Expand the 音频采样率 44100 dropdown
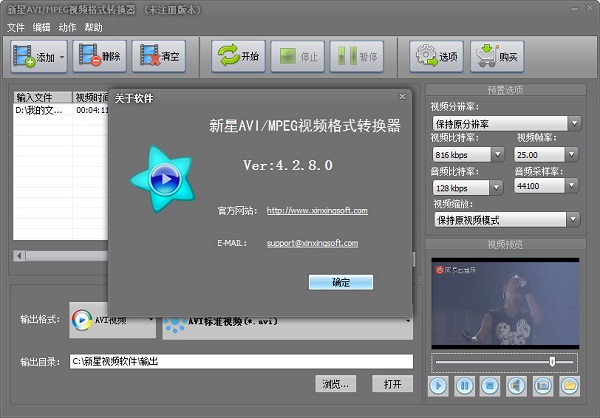This screenshot has height=418, width=600. [572, 186]
